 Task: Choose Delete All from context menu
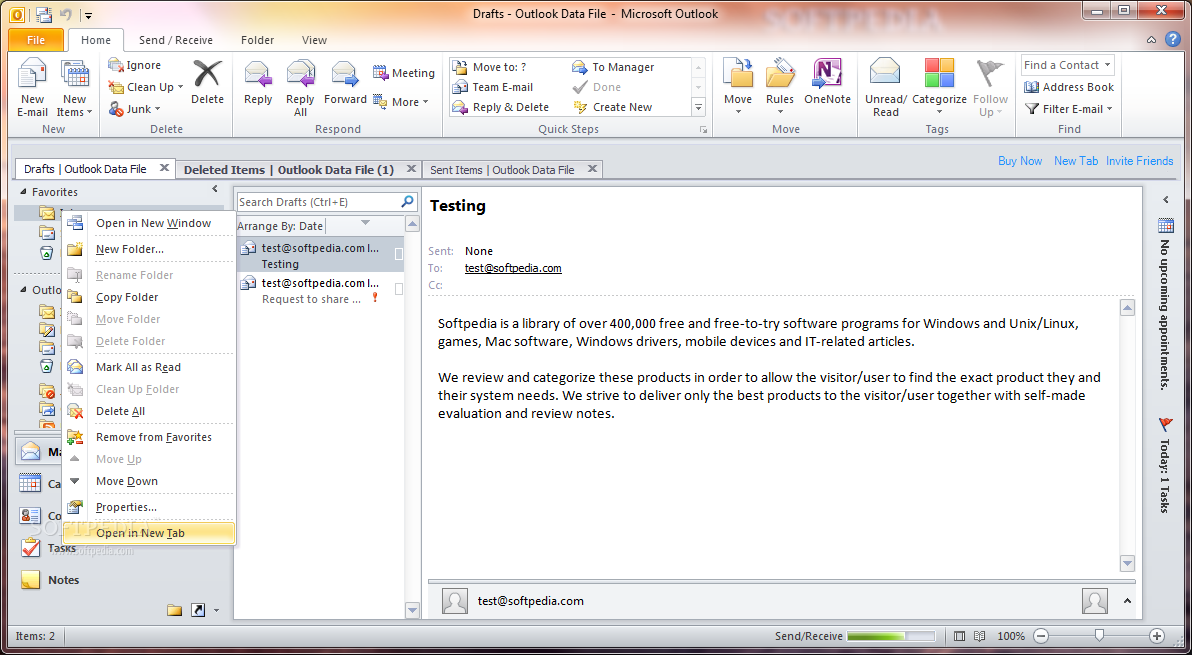pyautogui.click(x=149, y=411)
